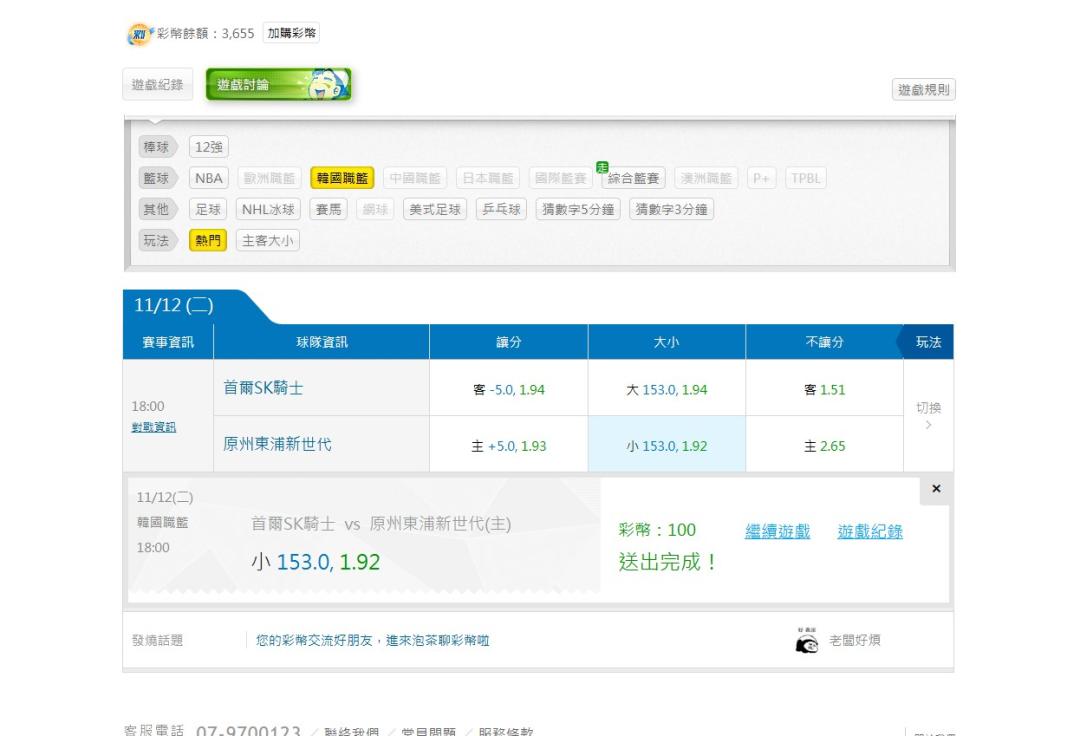The image size is (1080, 736).
Task: Click team name 原州東浦新世代
Action: coord(278,445)
